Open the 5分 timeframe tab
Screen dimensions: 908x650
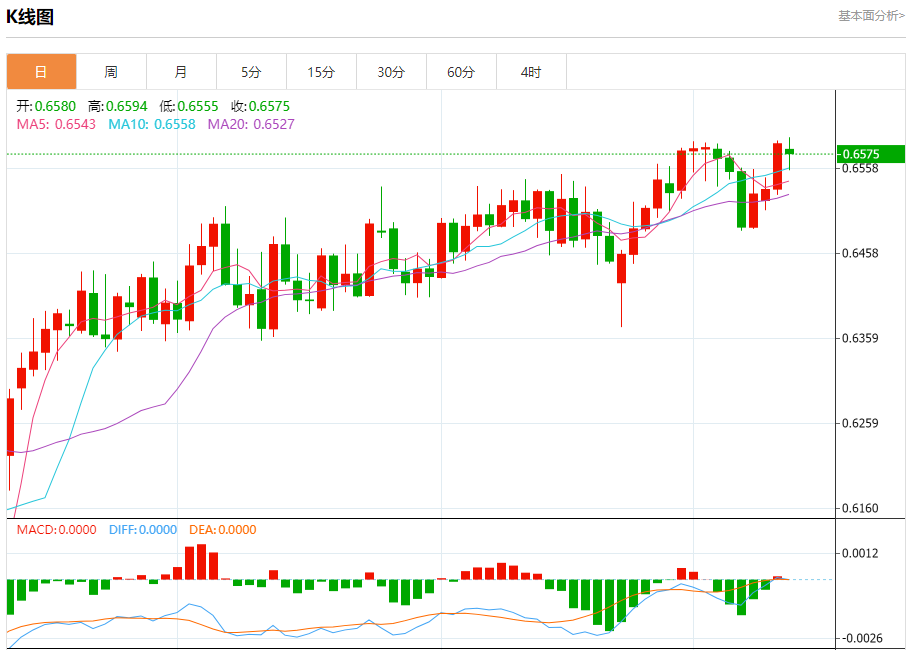coord(251,72)
